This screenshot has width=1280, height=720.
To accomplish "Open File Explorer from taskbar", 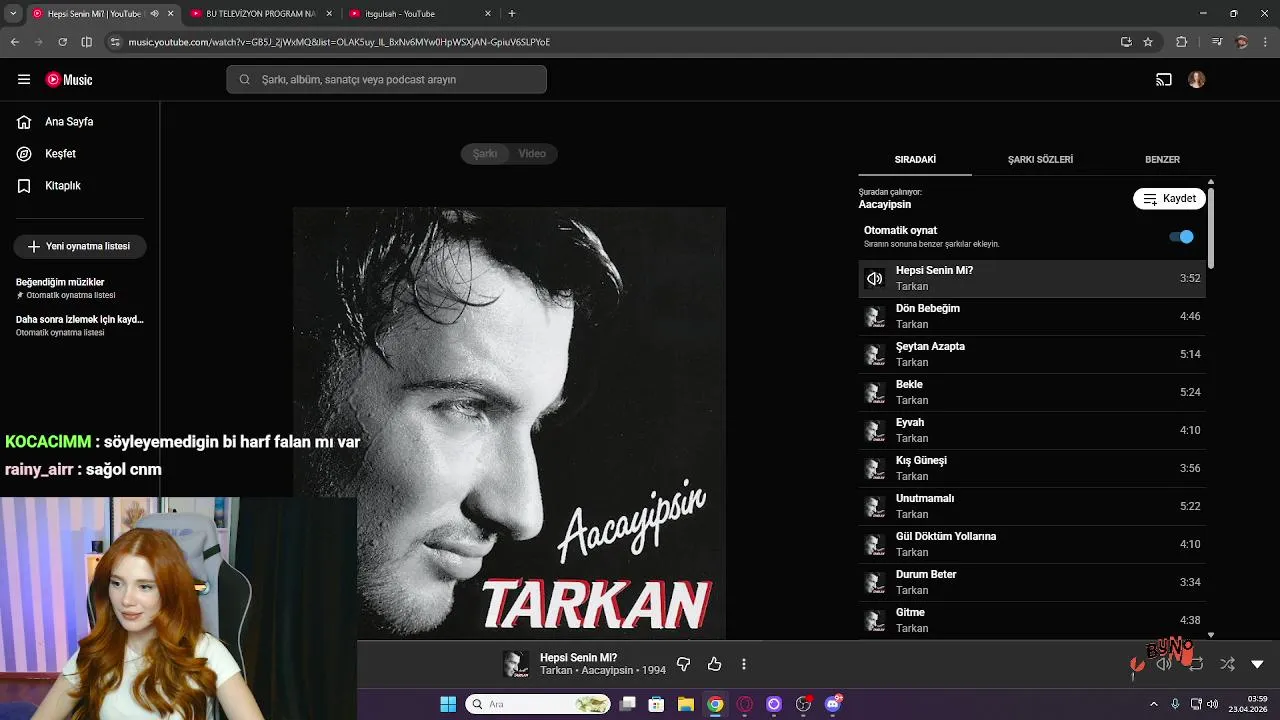I will [685, 704].
